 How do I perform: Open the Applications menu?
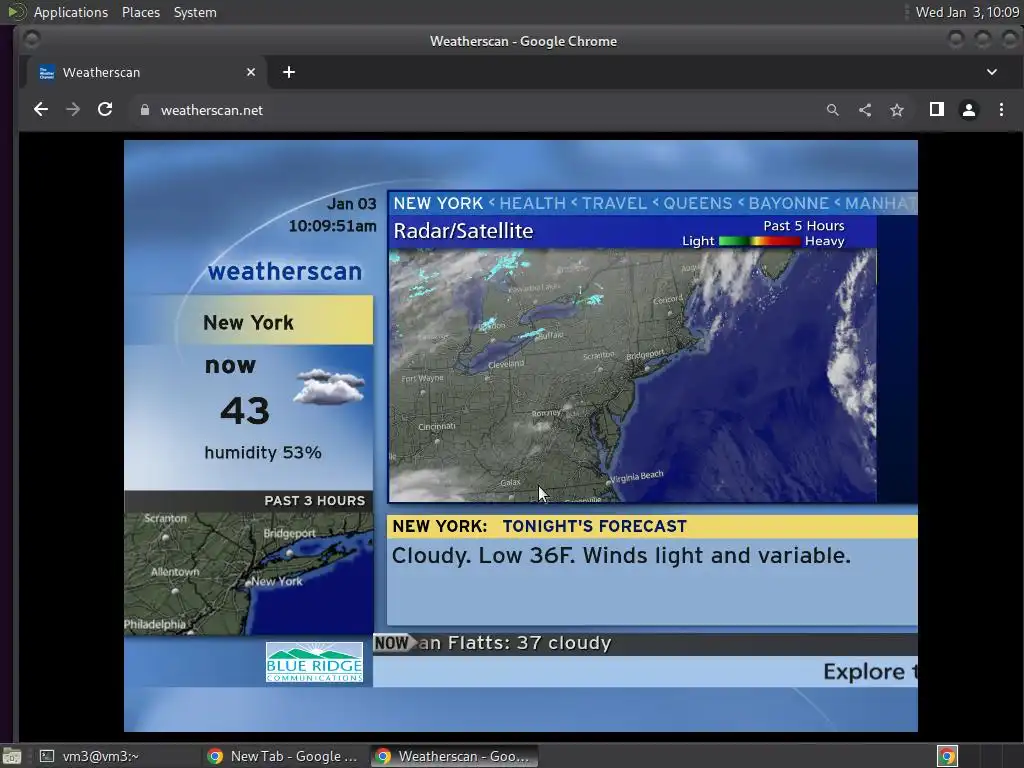[71, 12]
